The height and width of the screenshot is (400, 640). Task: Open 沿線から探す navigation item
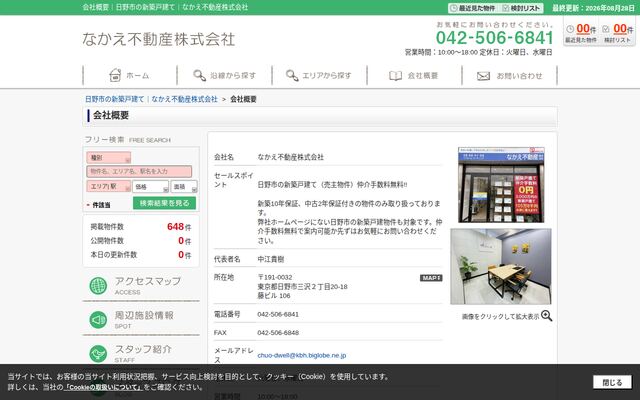coord(224,76)
